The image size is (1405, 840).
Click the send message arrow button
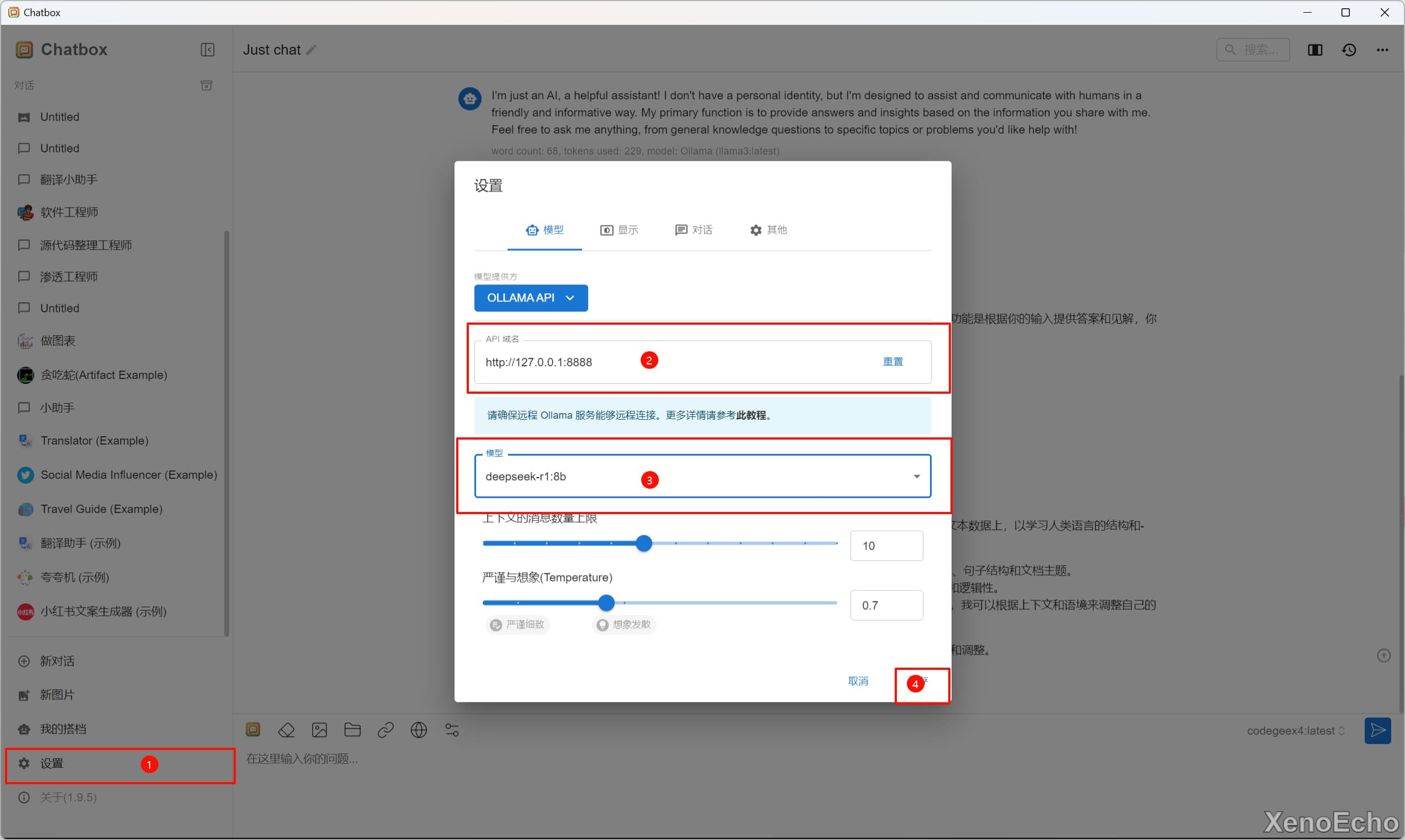pos(1377,731)
